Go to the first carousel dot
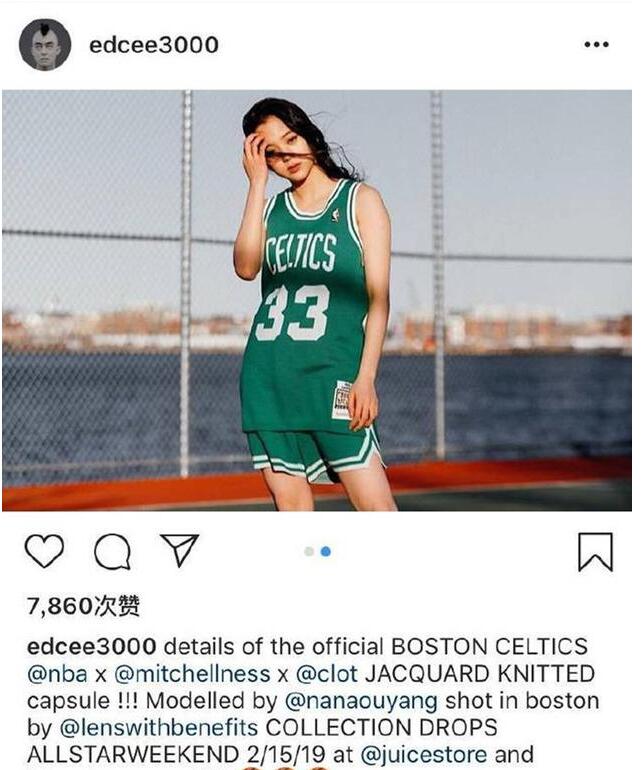The image size is (643, 770). pyautogui.click(x=309, y=551)
